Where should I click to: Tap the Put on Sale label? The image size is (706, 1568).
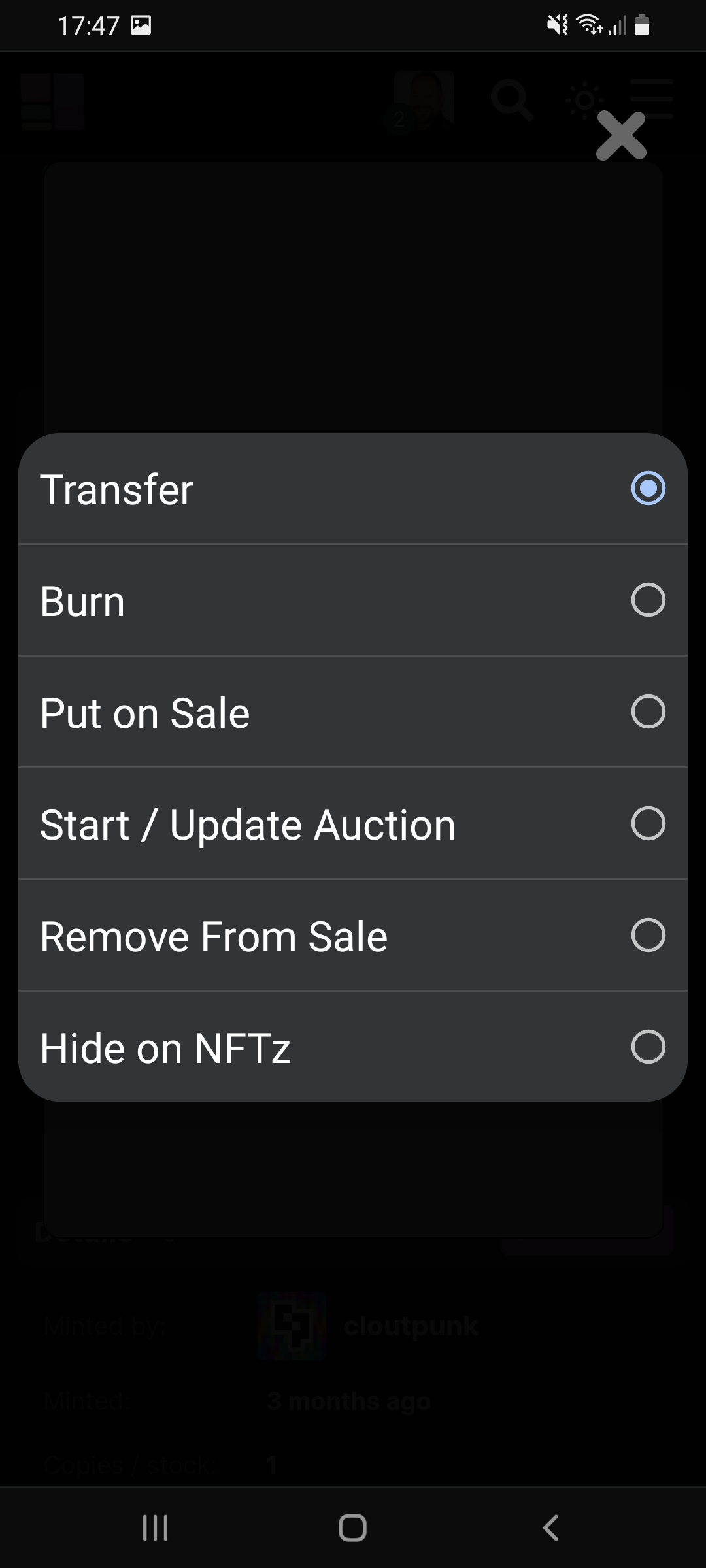point(145,713)
